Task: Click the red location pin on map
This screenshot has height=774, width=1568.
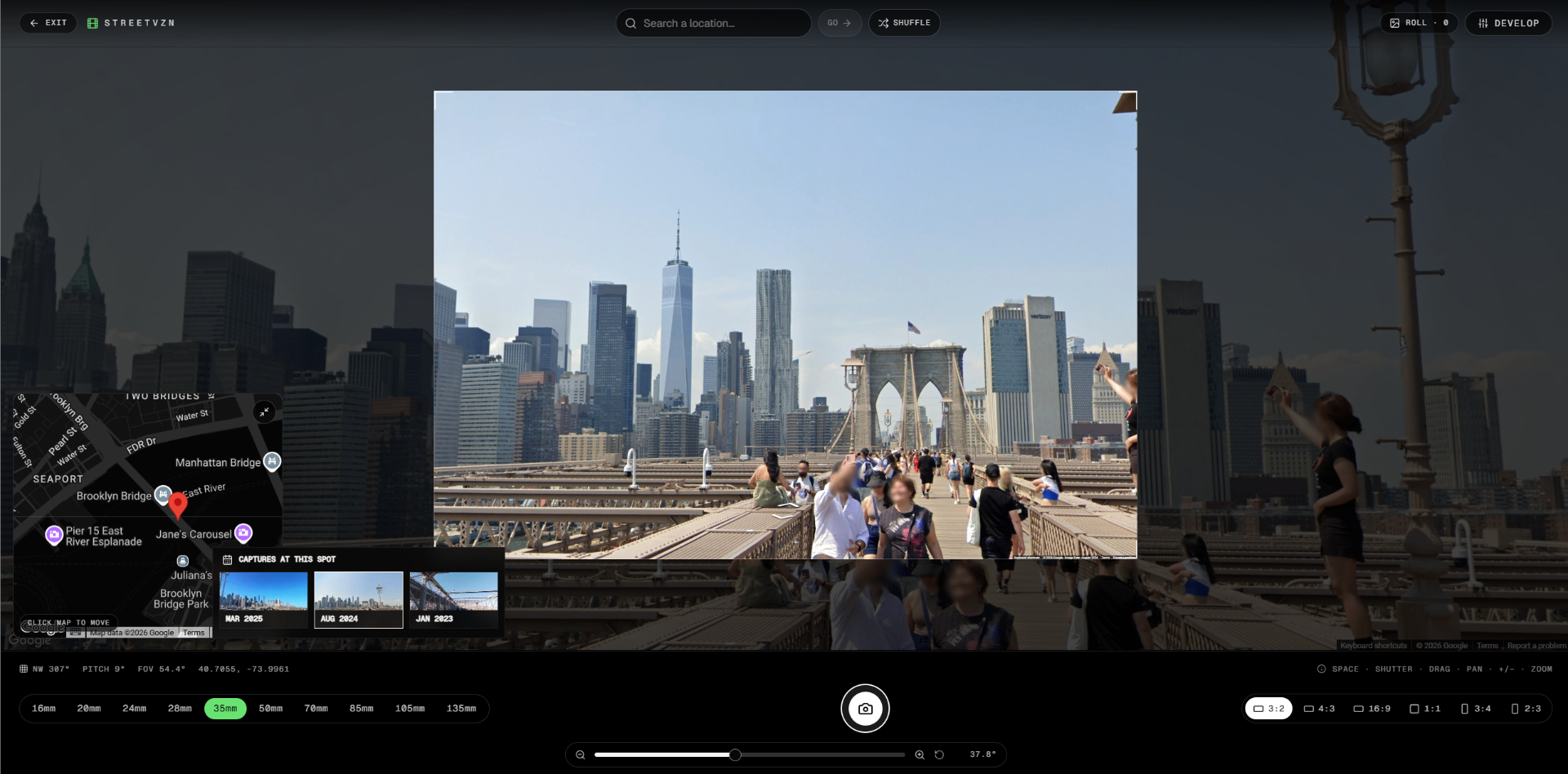Action: [177, 505]
